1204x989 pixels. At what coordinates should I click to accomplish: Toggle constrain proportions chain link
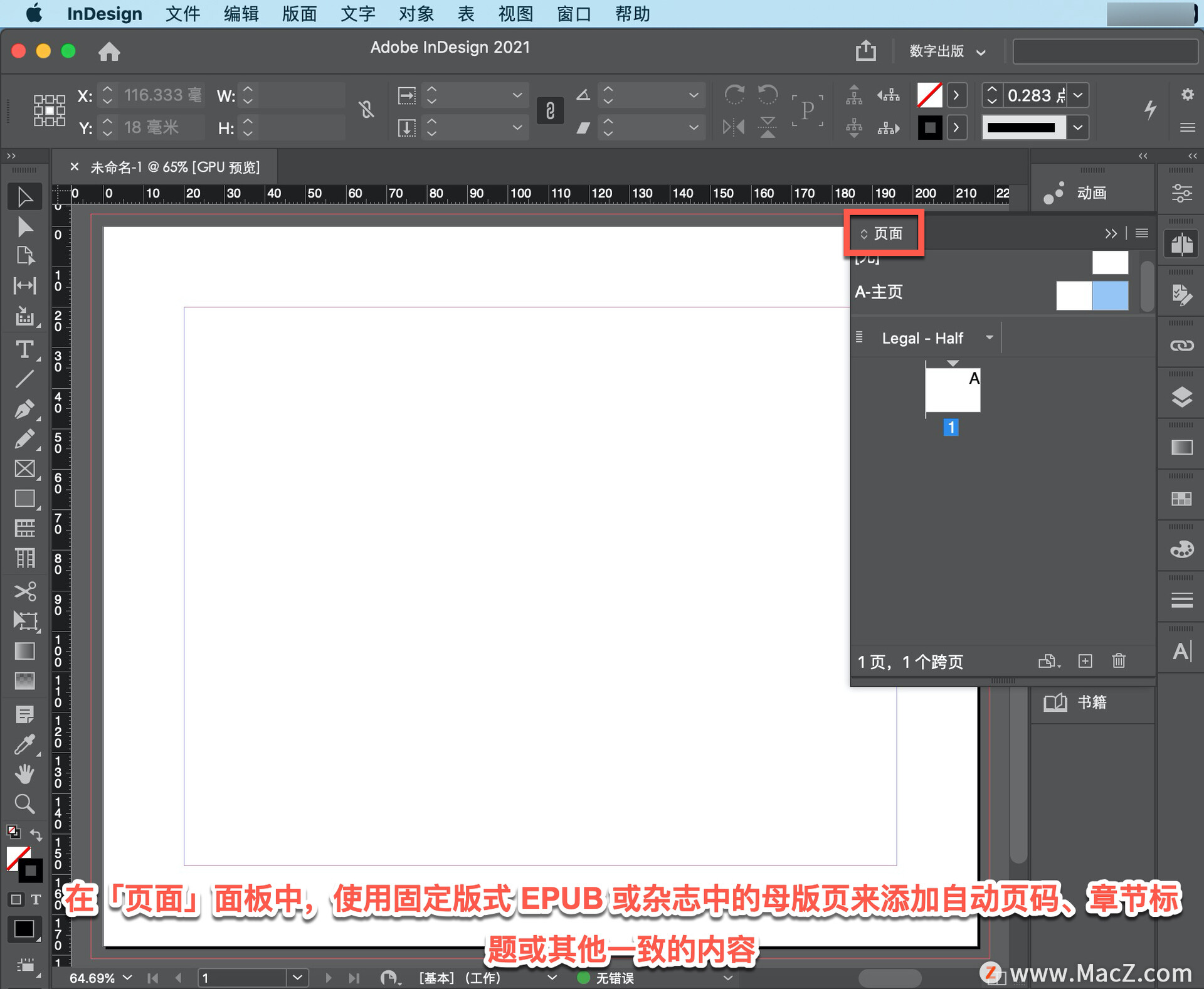550,111
